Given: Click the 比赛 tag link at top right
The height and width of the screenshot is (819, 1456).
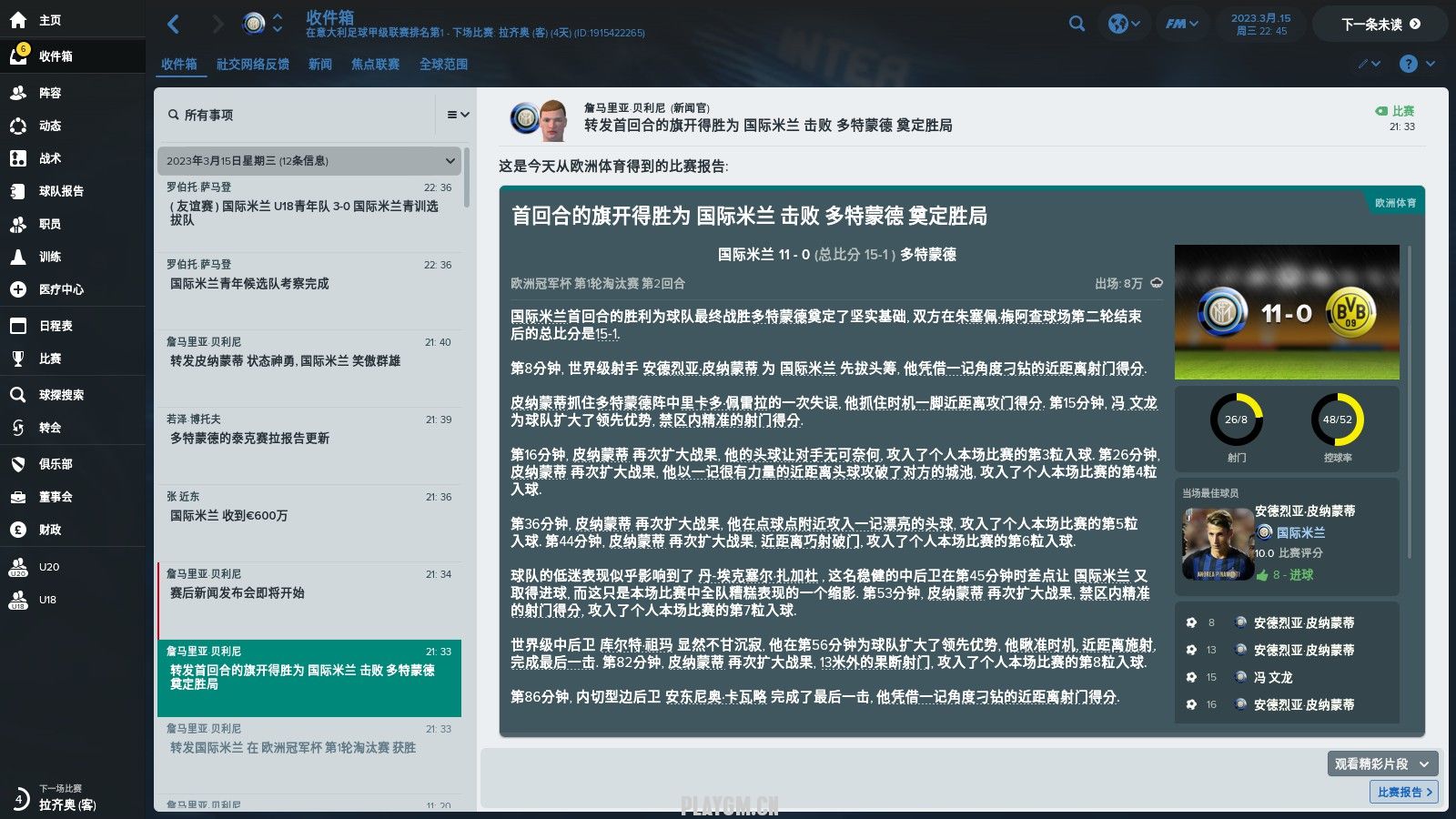Looking at the screenshot, I should [1395, 111].
